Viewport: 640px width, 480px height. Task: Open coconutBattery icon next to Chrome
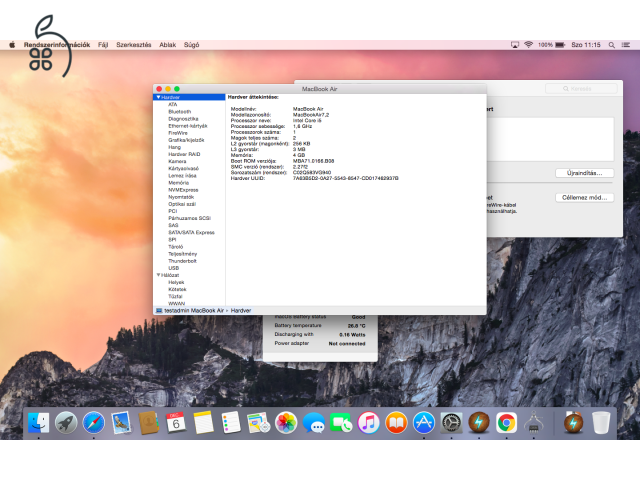479,422
